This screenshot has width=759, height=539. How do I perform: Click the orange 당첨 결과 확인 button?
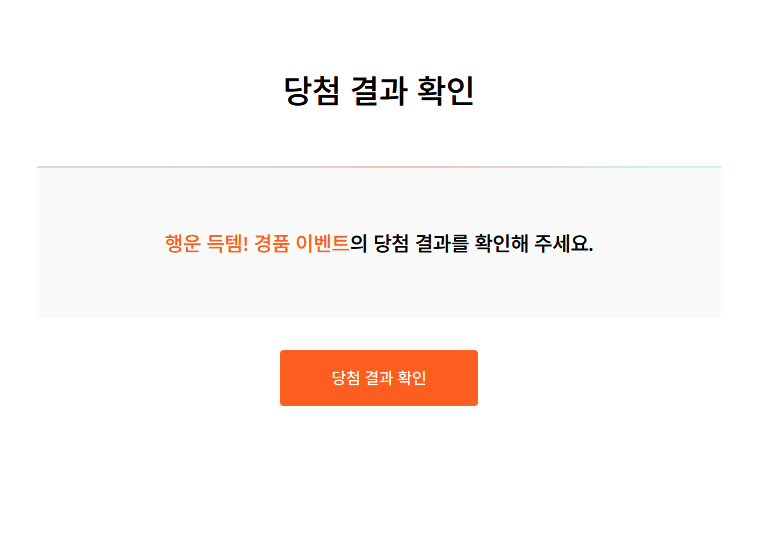(379, 378)
